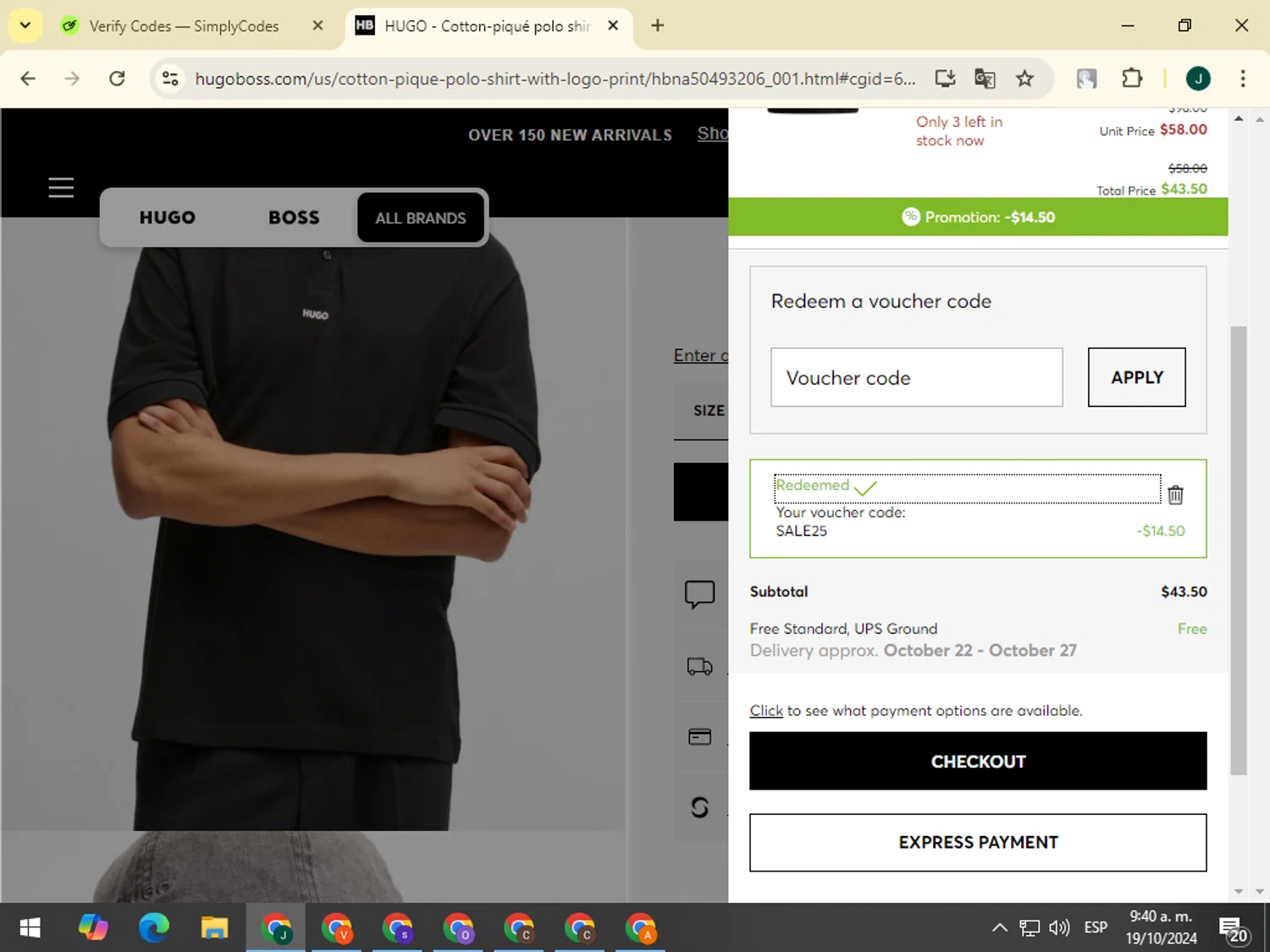Open Chrome profile avatar J
1270x952 pixels.
pos(1198,79)
